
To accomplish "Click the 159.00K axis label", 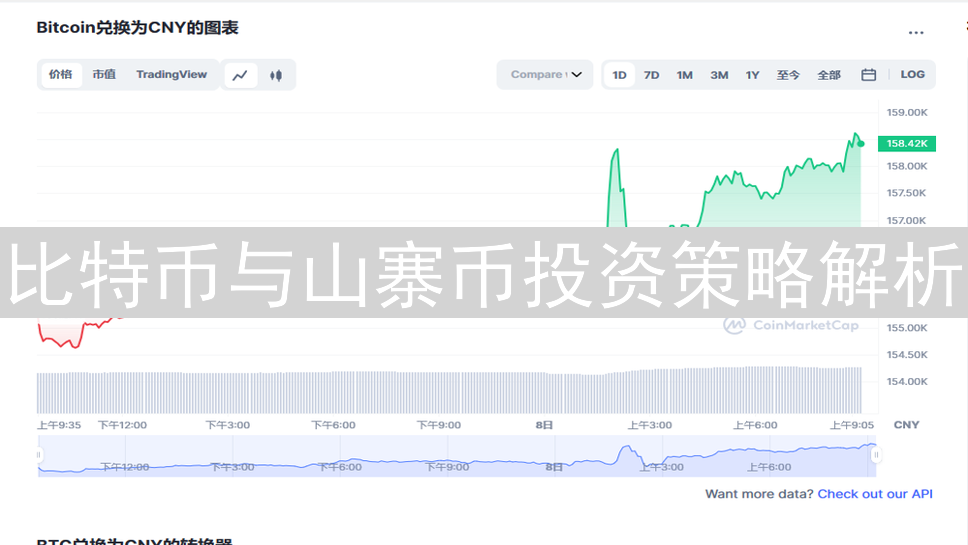I will click(x=907, y=112).
